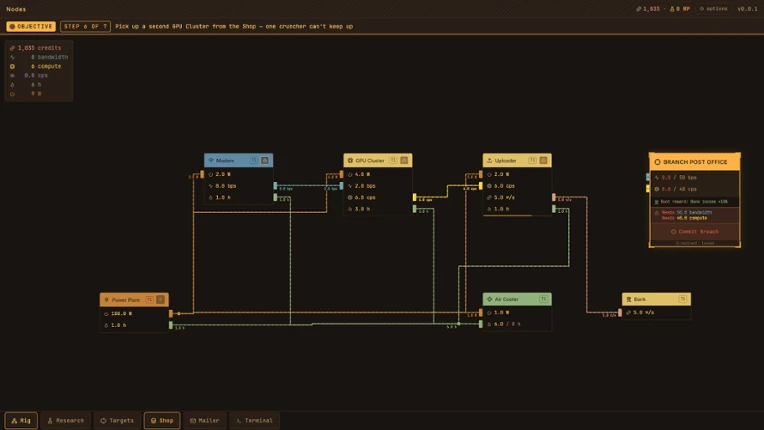Click the Modem bandwidth output port
The height and width of the screenshot is (430, 764).
point(275,186)
